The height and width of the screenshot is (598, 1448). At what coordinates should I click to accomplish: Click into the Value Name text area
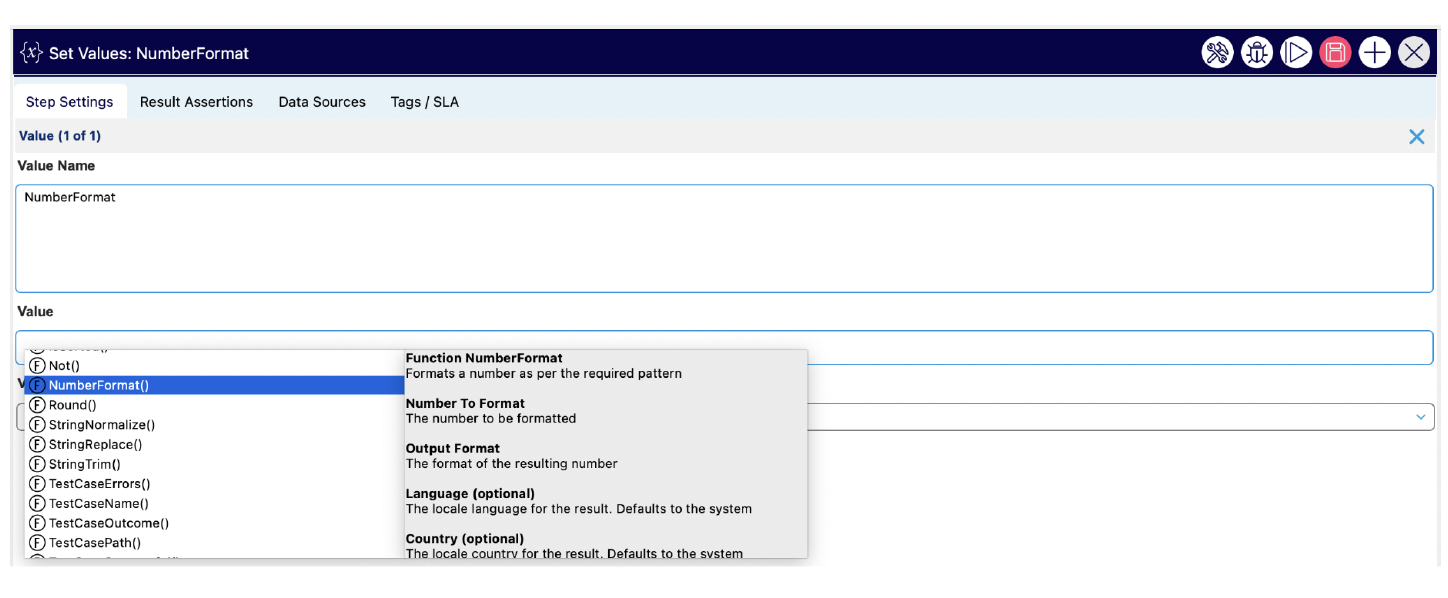coord(724,238)
